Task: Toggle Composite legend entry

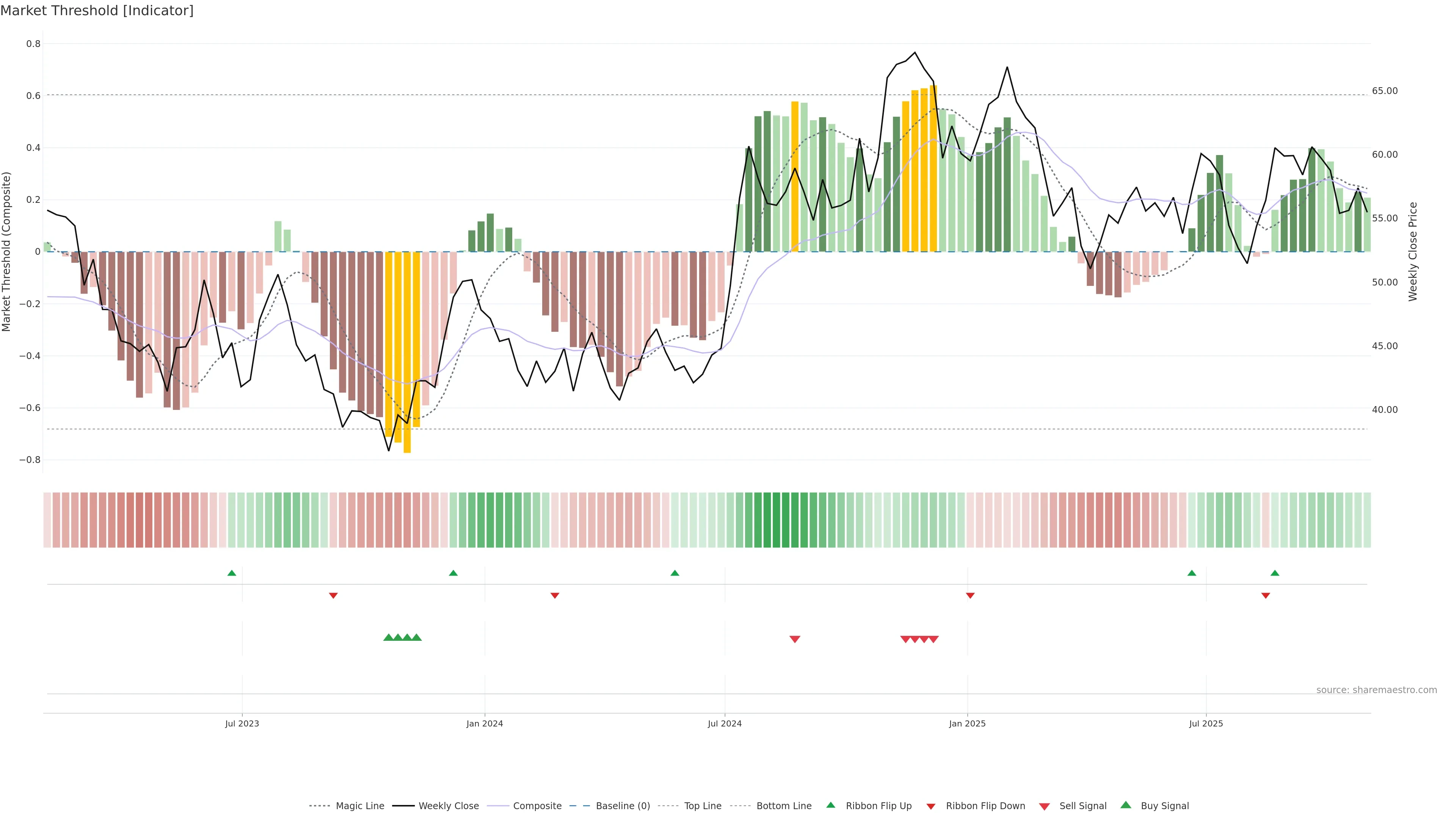Action: (x=537, y=806)
